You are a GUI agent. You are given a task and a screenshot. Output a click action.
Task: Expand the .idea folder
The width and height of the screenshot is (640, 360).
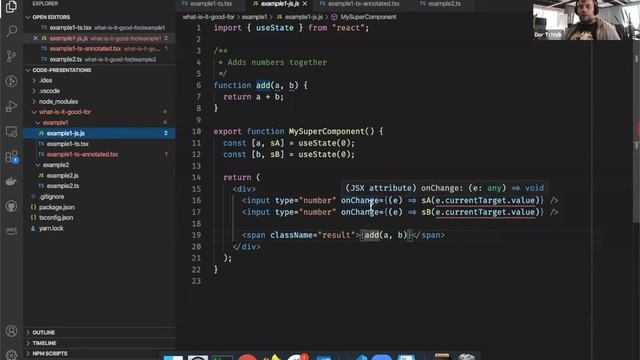point(45,80)
